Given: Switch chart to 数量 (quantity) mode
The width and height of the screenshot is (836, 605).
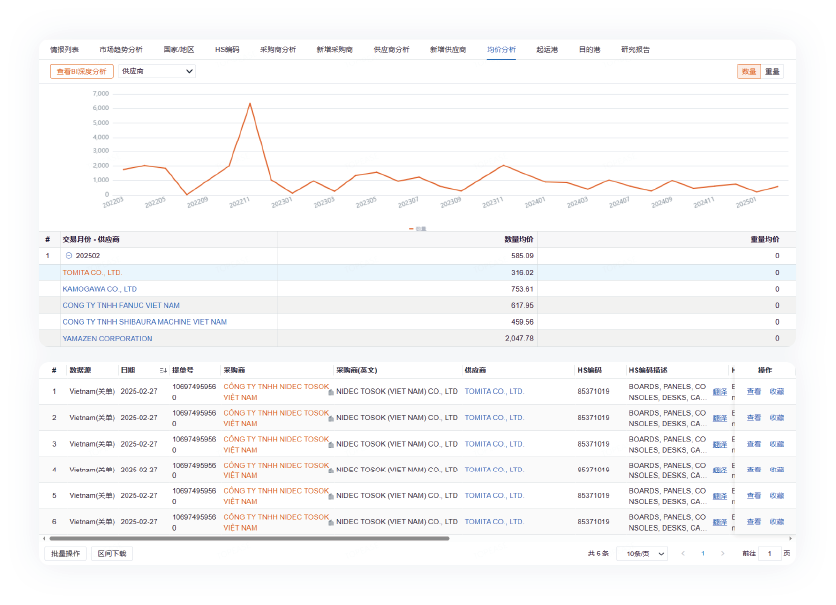Looking at the screenshot, I should tap(748, 71).
